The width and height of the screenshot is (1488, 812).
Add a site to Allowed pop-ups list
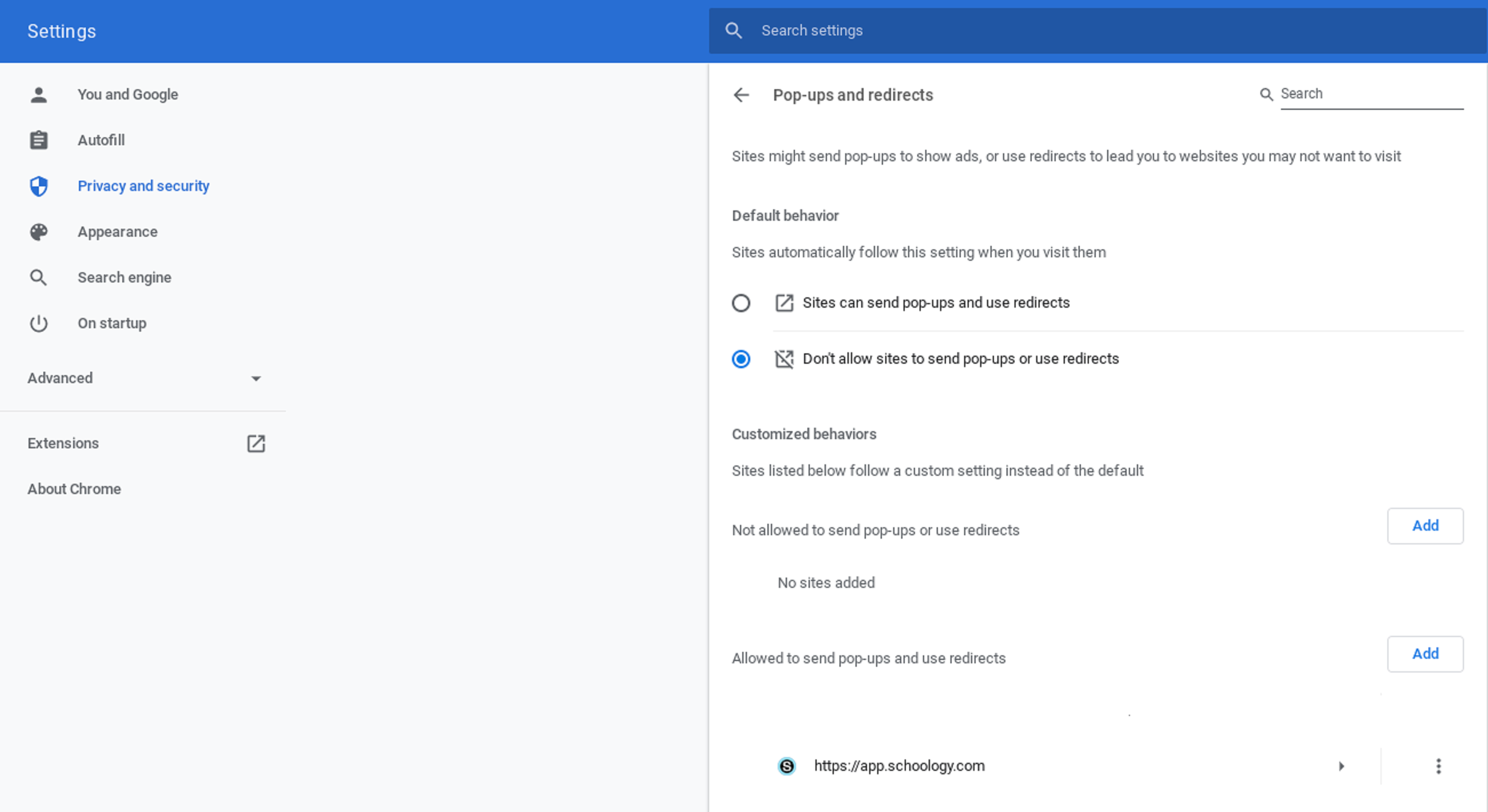(x=1425, y=654)
